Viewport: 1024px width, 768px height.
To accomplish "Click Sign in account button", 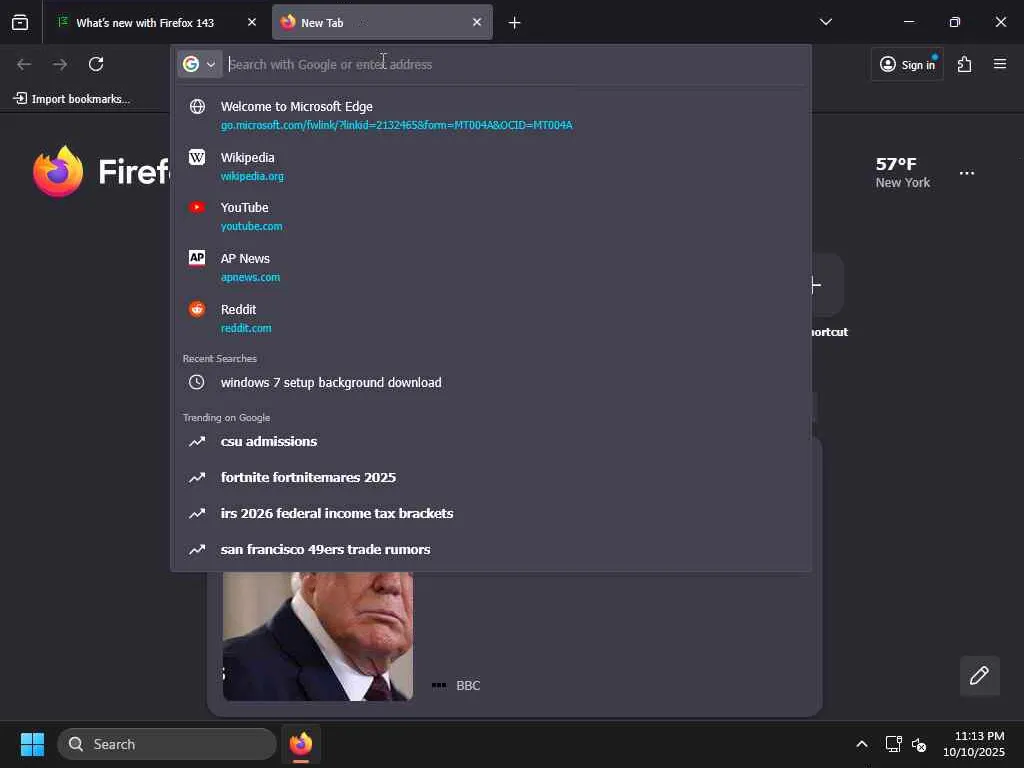I will point(907,64).
